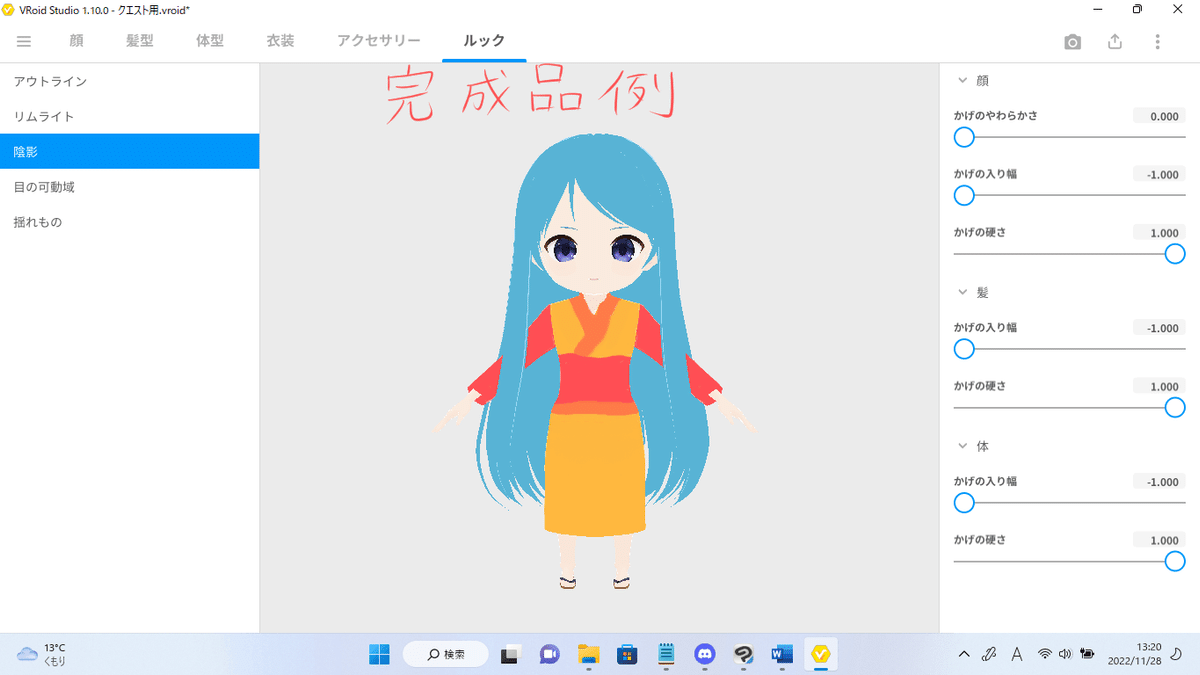Viewport: 1200px width, 675px height.
Task: Collapse the 髪 section in the right panel
Action: pyautogui.click(x=962, y=292)
